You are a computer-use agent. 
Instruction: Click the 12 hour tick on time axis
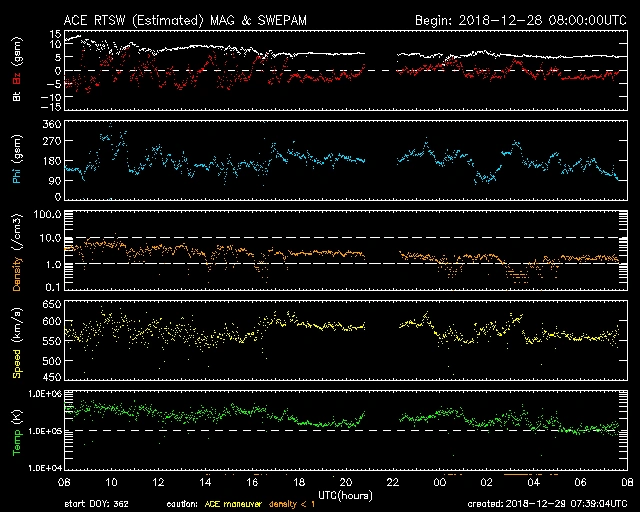(x=158, y=483)
